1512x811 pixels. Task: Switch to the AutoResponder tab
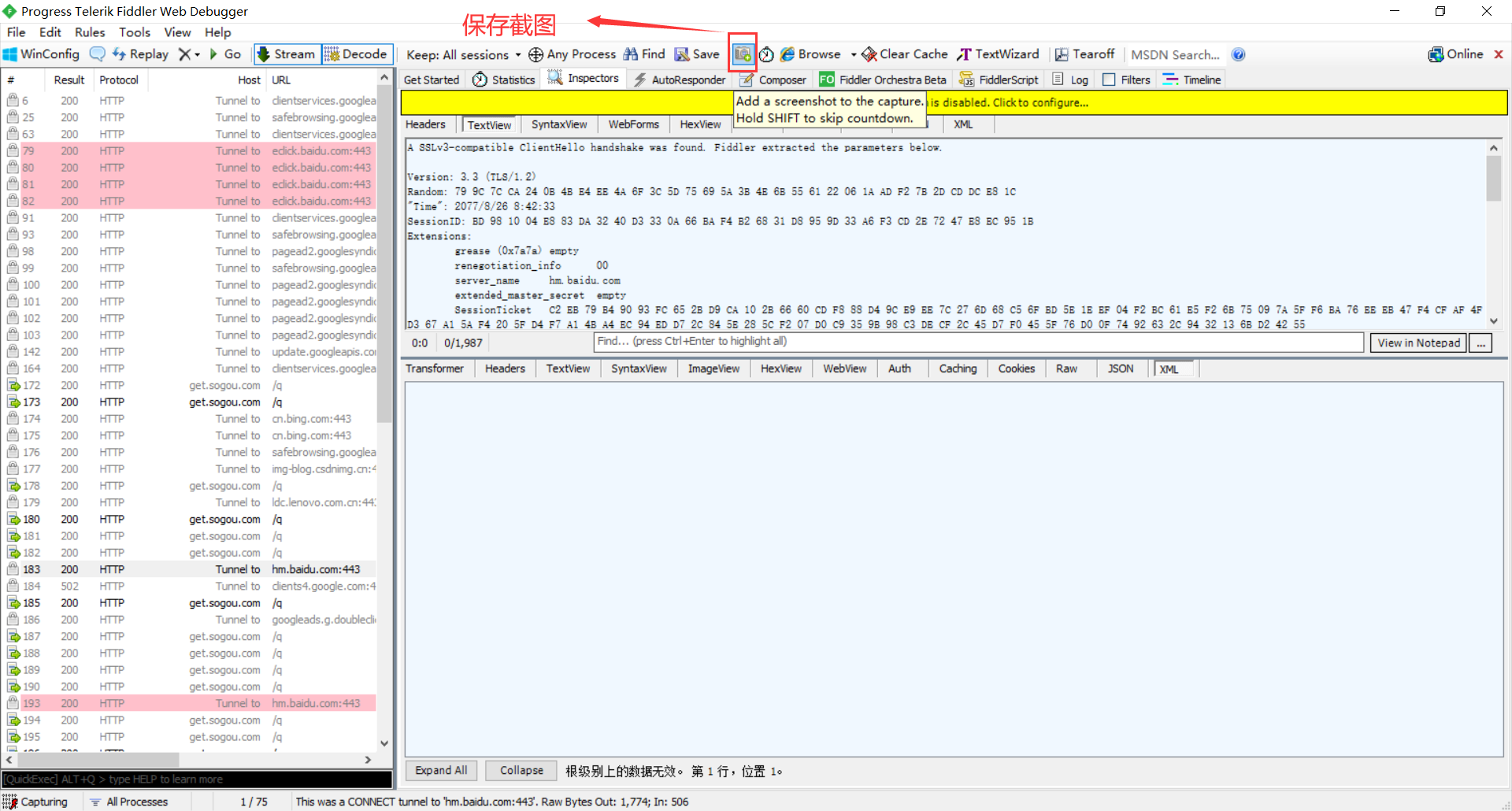pyautogui.click(x=680, y=80)
